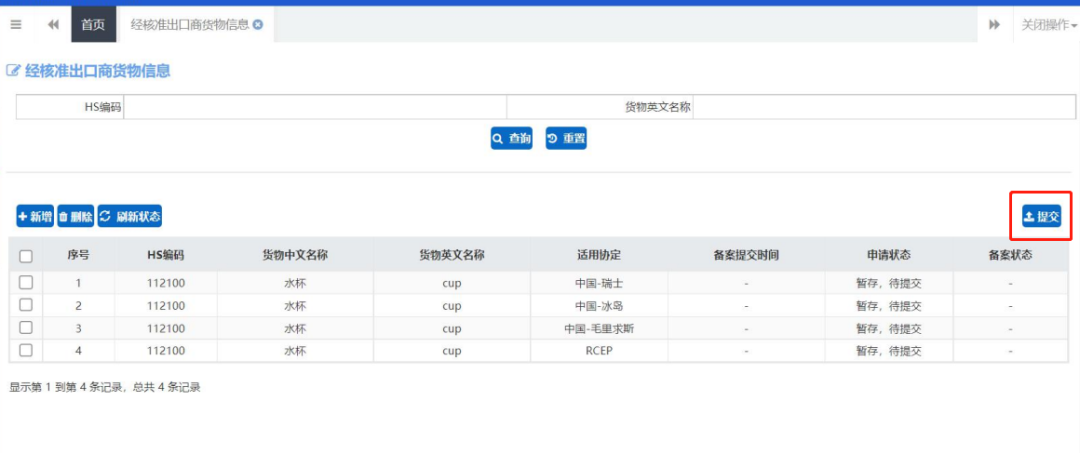
Task: Click the 删除 delete button
Action: (x=75, y=216)
